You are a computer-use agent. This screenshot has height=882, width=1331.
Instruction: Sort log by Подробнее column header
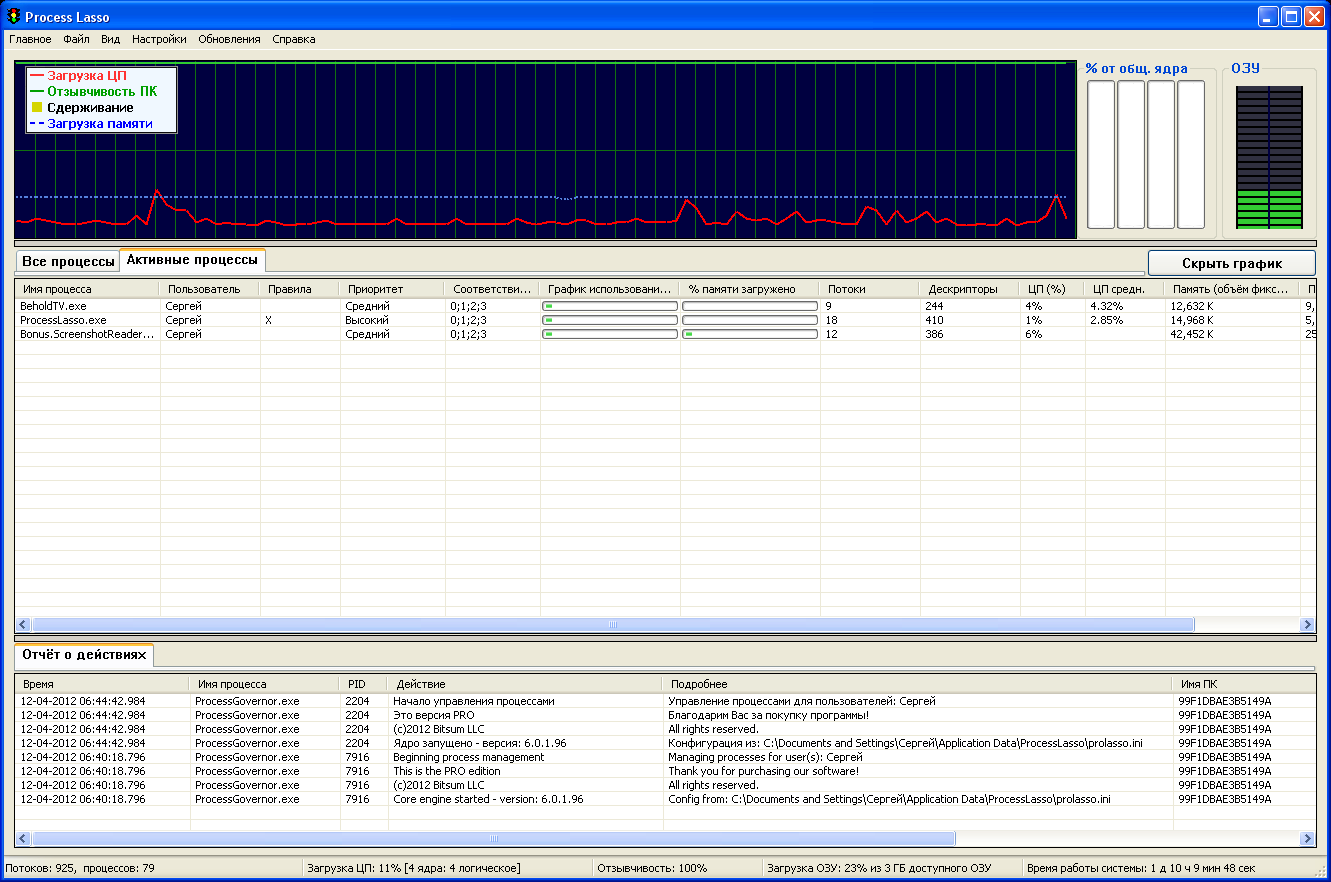[x=917, y=684]
